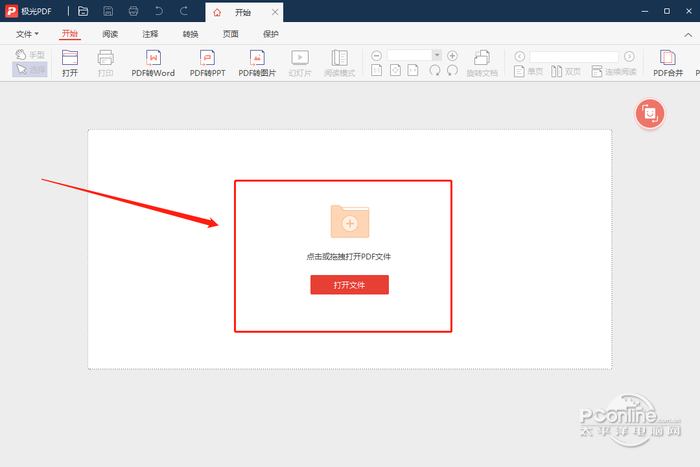Image resolution: width=700 pixels, height=467 pixels.
Task: Switch to the 转换 ribbon tab
Action: coord(190,34)
